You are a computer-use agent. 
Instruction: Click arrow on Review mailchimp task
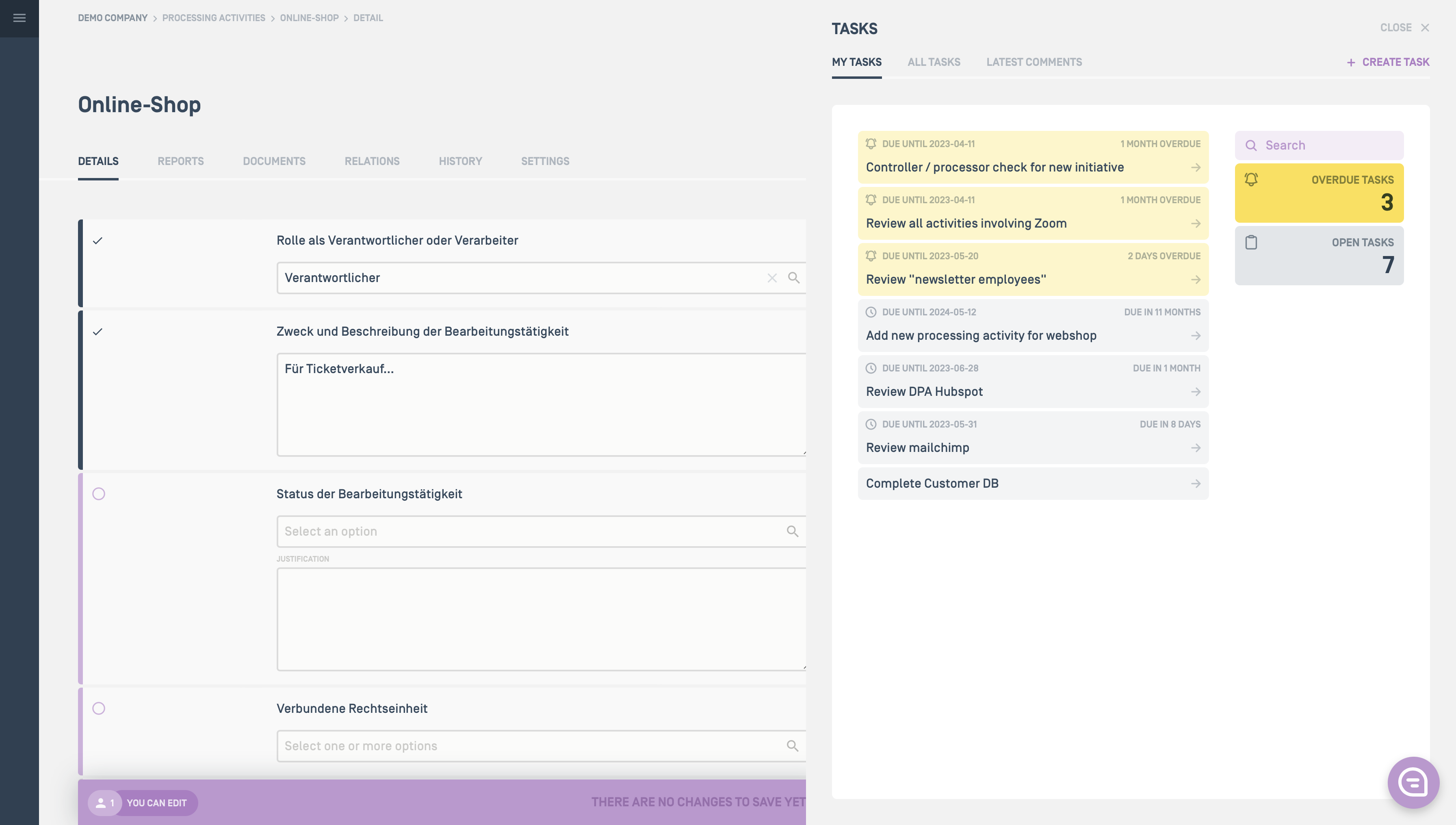coord(1196,447)
